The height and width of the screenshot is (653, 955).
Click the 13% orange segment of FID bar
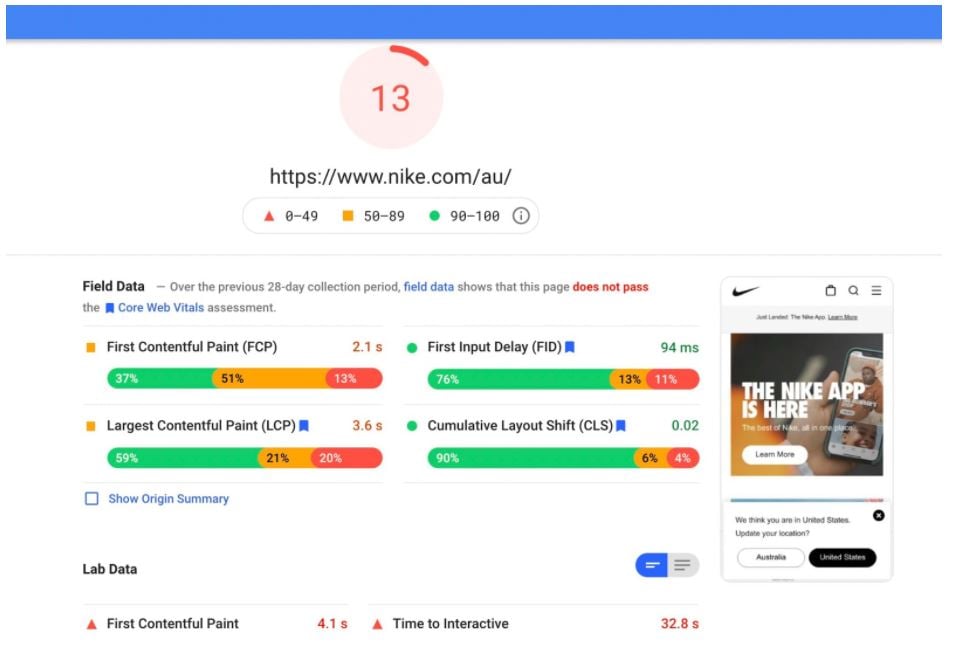(x=629, y=379)
